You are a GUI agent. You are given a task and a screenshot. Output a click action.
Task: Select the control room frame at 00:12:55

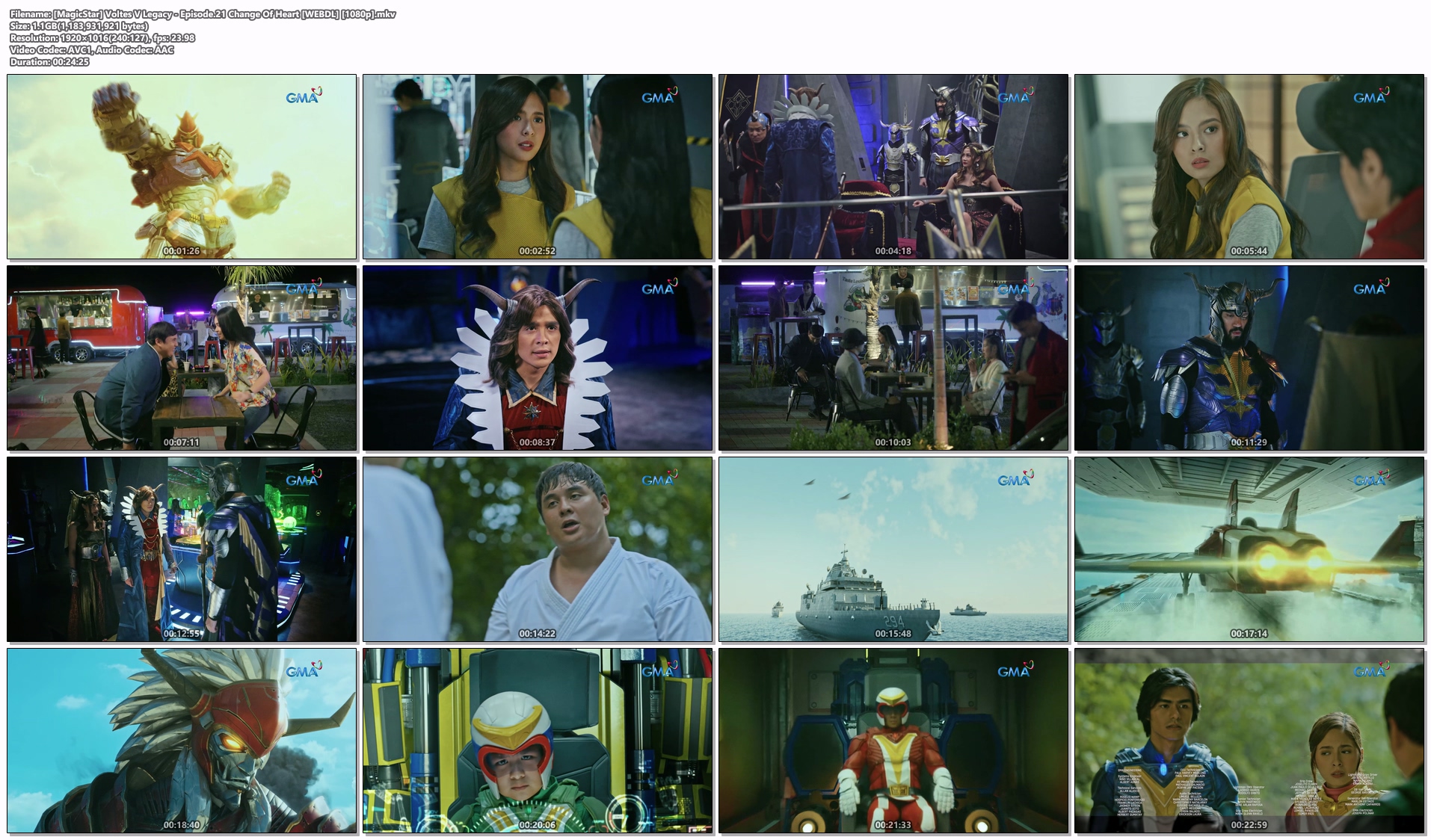coord(182,549)
